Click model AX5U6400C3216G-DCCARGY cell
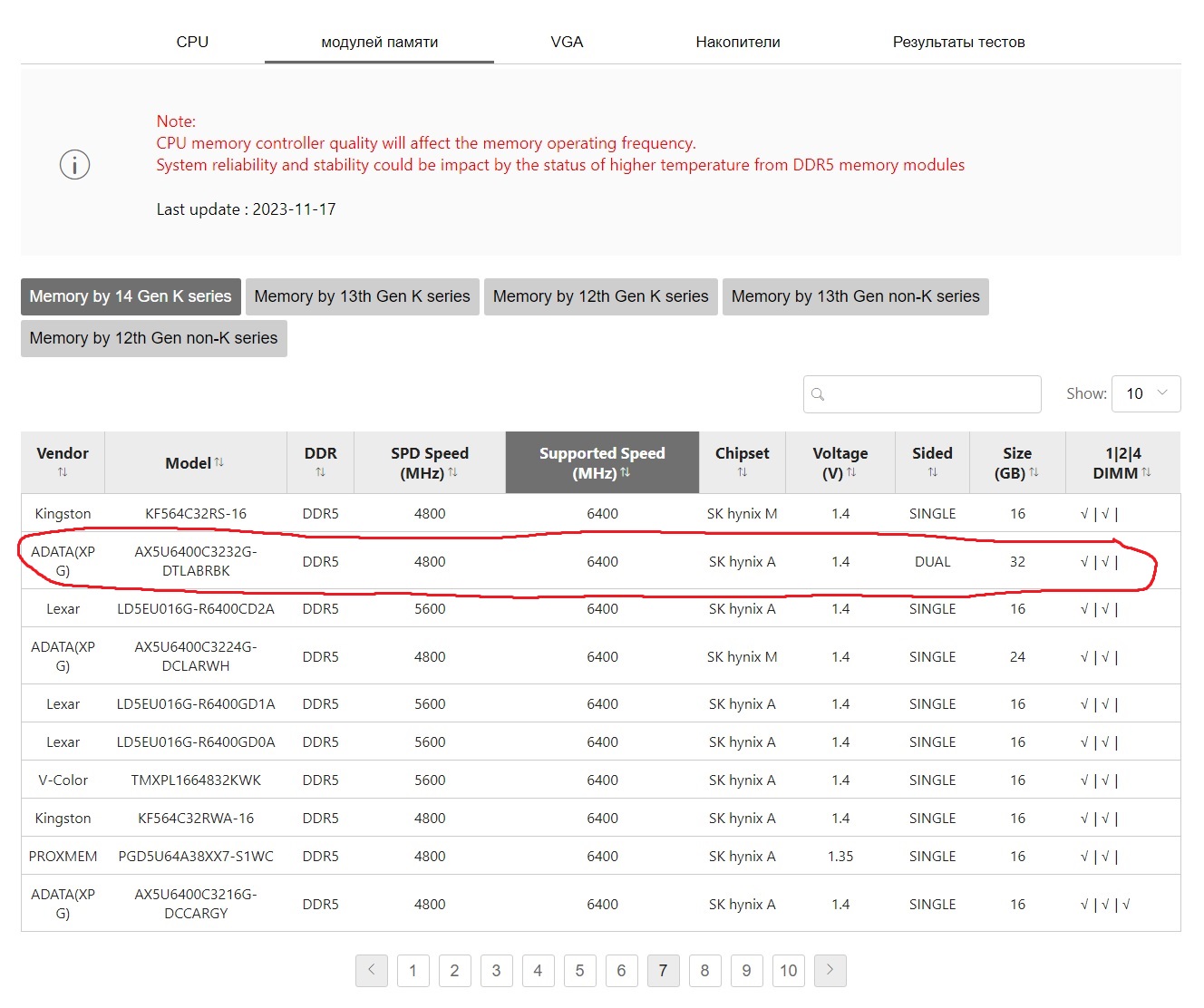The height and width of the screenshot is (1008, 1204). 196,904
